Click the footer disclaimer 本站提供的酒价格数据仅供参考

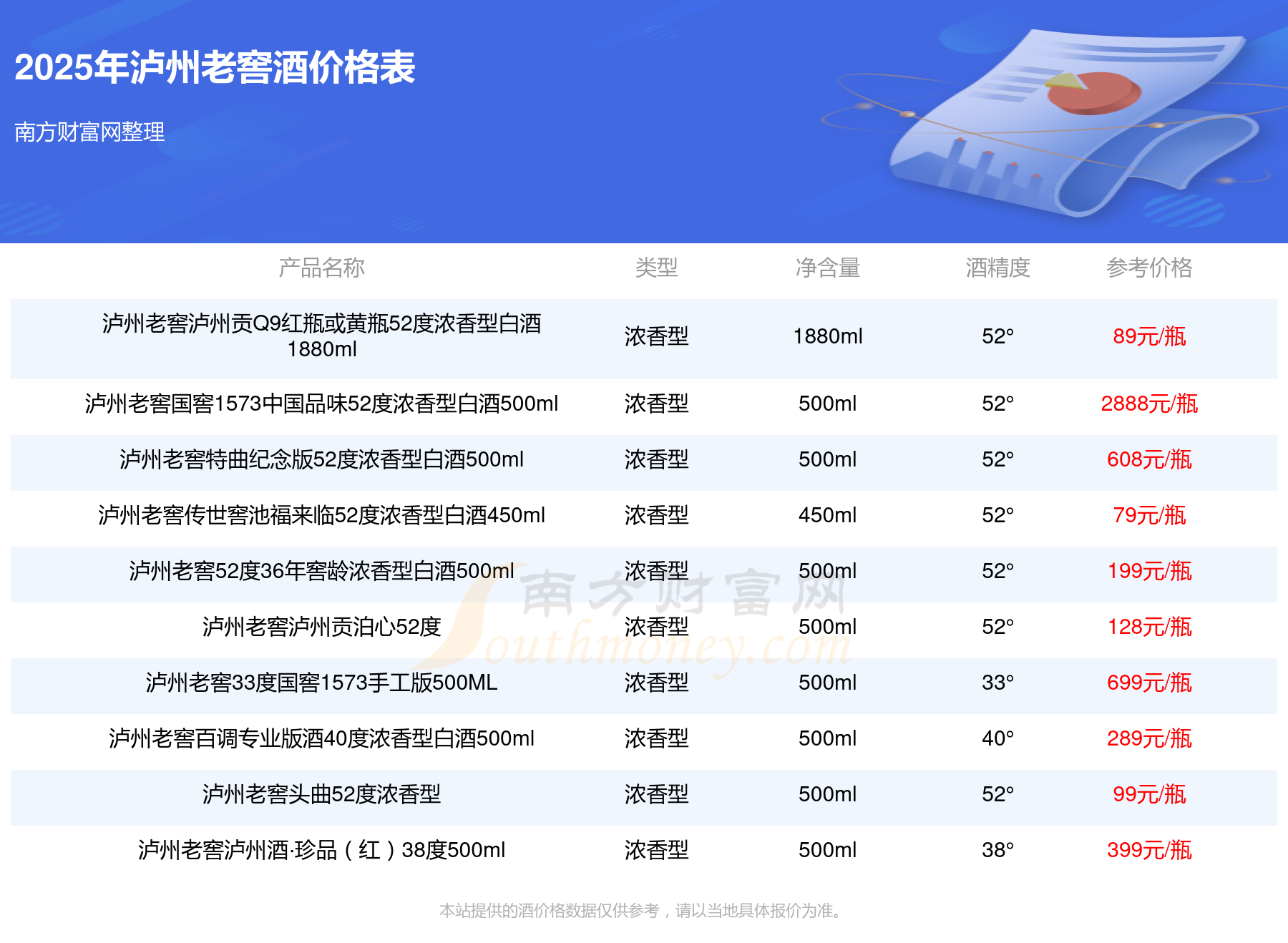(x=549, y=911)
